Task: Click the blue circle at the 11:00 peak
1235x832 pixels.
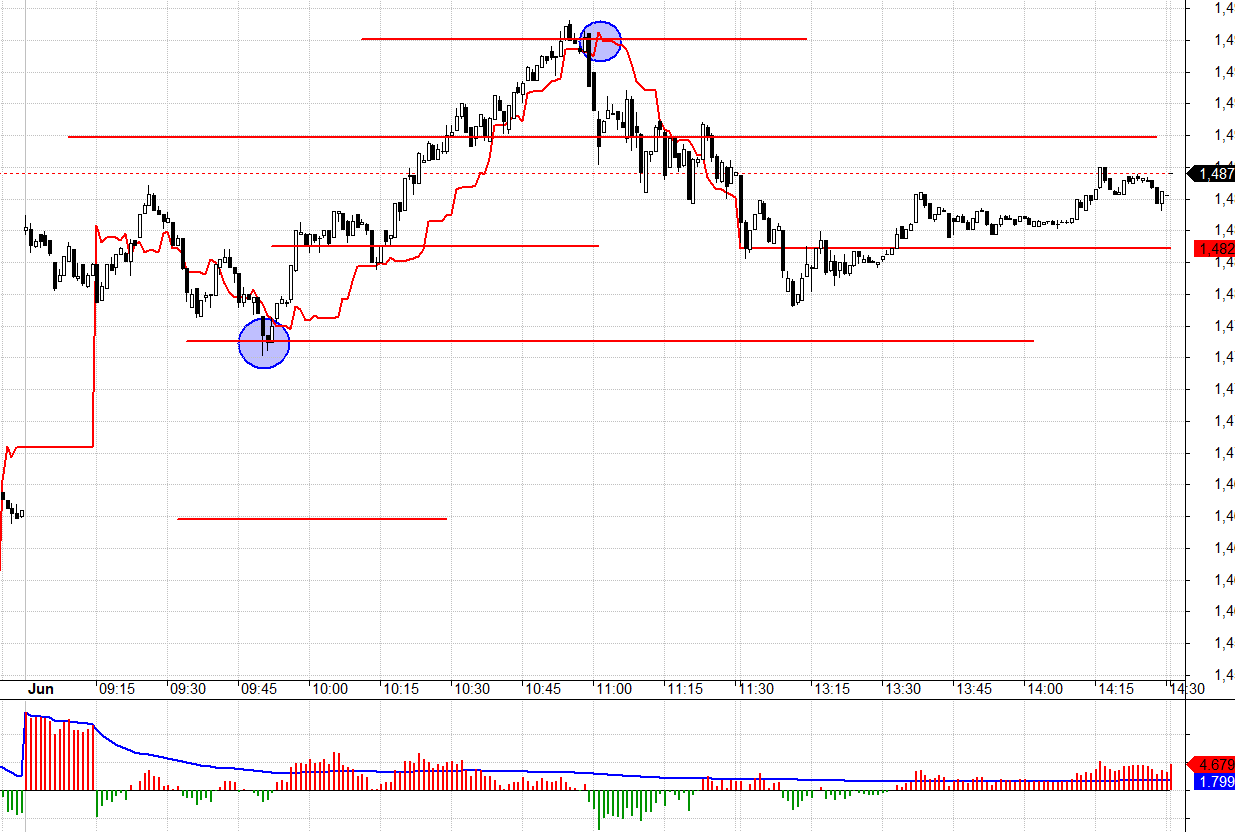Action: [601, 41]
